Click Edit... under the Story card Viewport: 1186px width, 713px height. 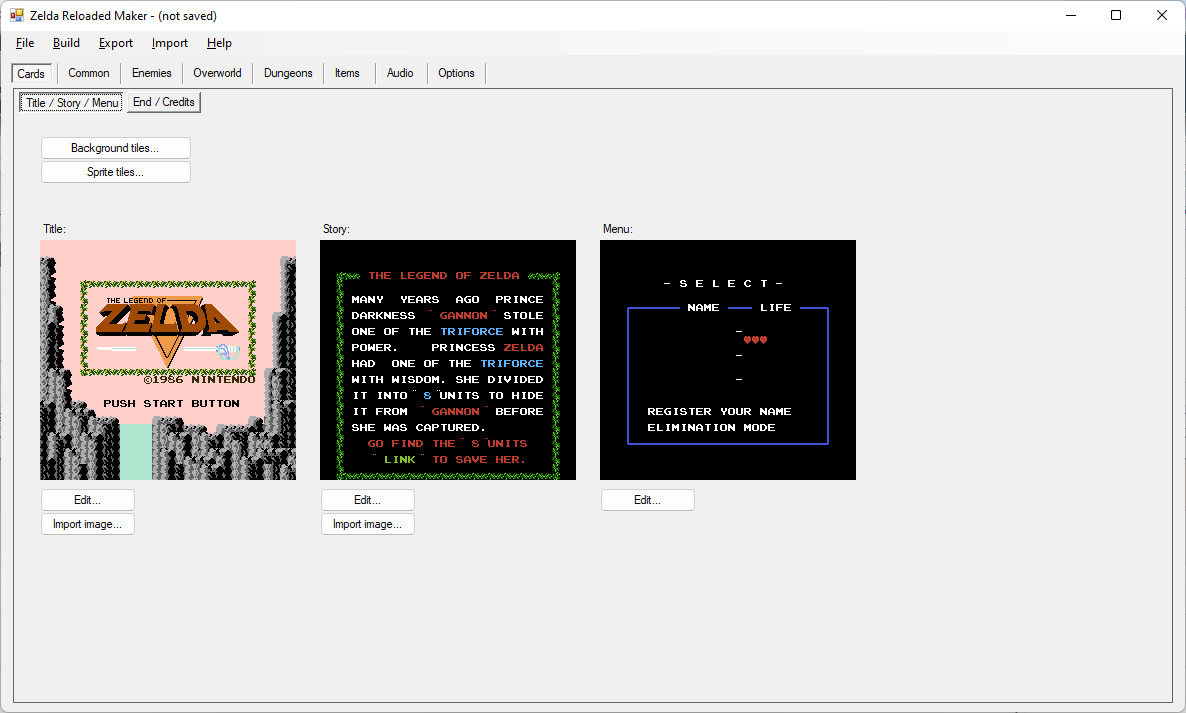tap(368, 501)
